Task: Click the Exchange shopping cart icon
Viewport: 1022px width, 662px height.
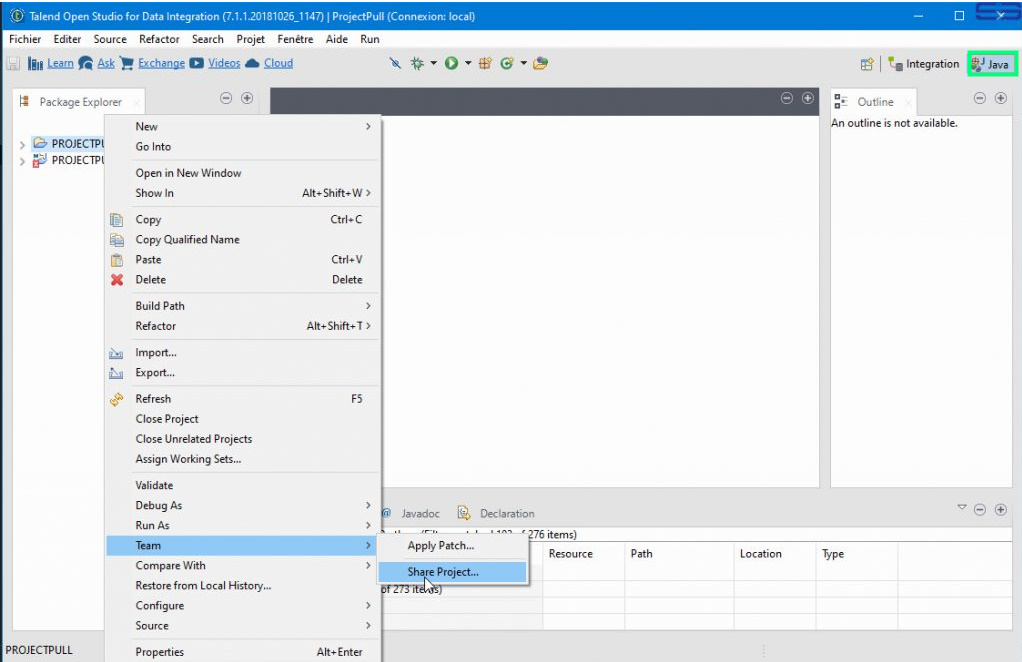Action: [127, 63]
